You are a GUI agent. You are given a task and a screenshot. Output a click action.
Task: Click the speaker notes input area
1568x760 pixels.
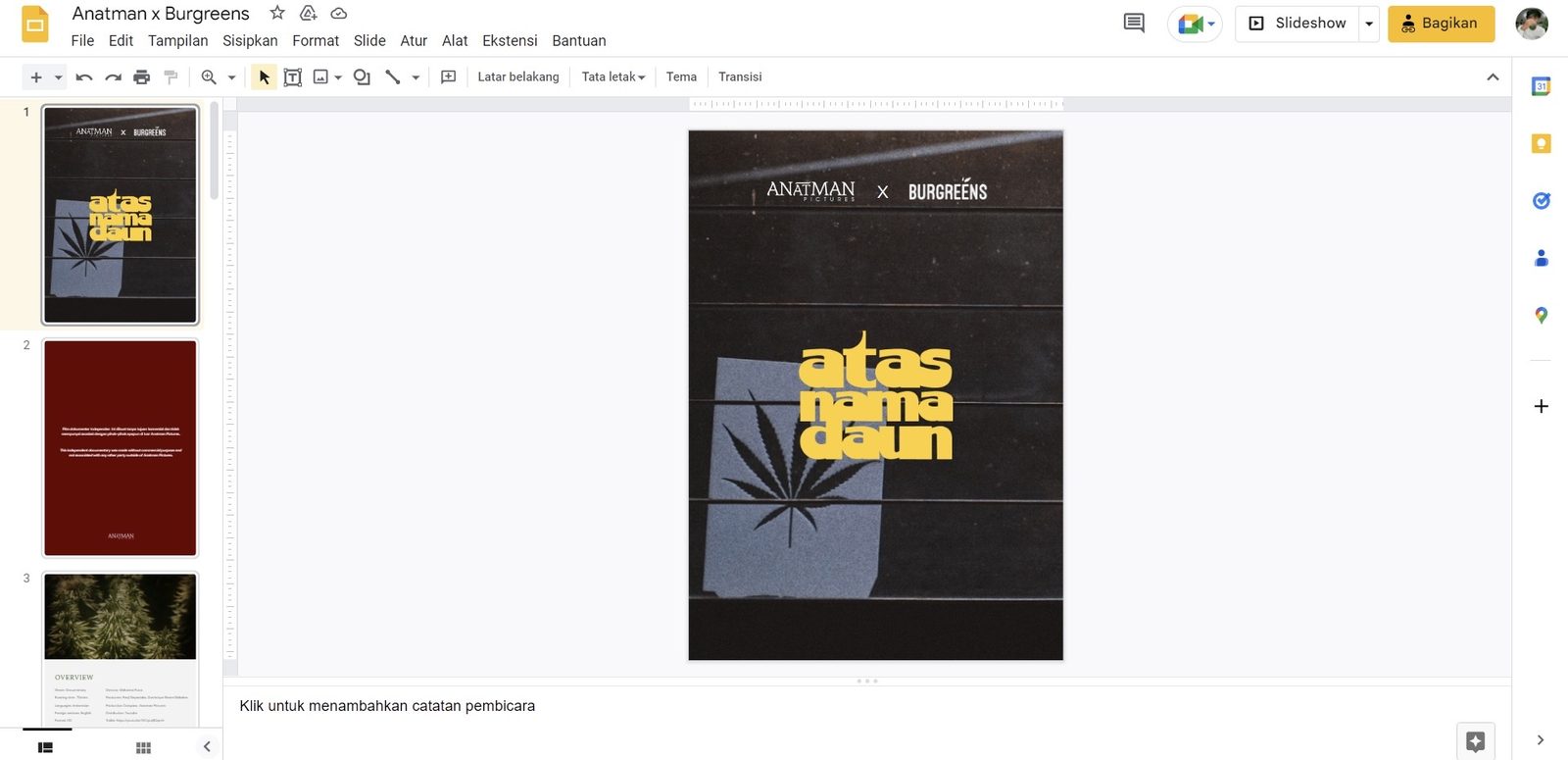[867, 706]
